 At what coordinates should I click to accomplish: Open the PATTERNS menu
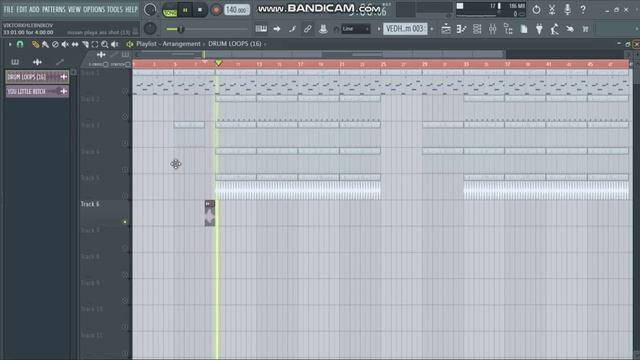[53, 9]
